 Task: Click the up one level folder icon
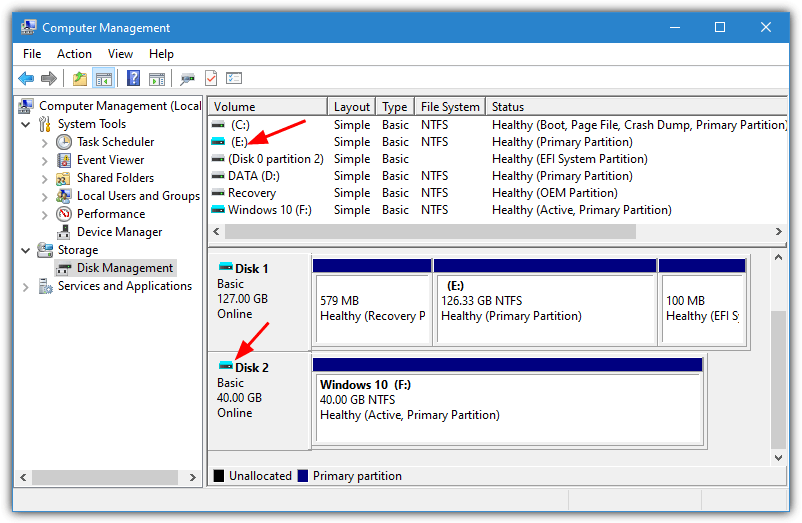79,78
